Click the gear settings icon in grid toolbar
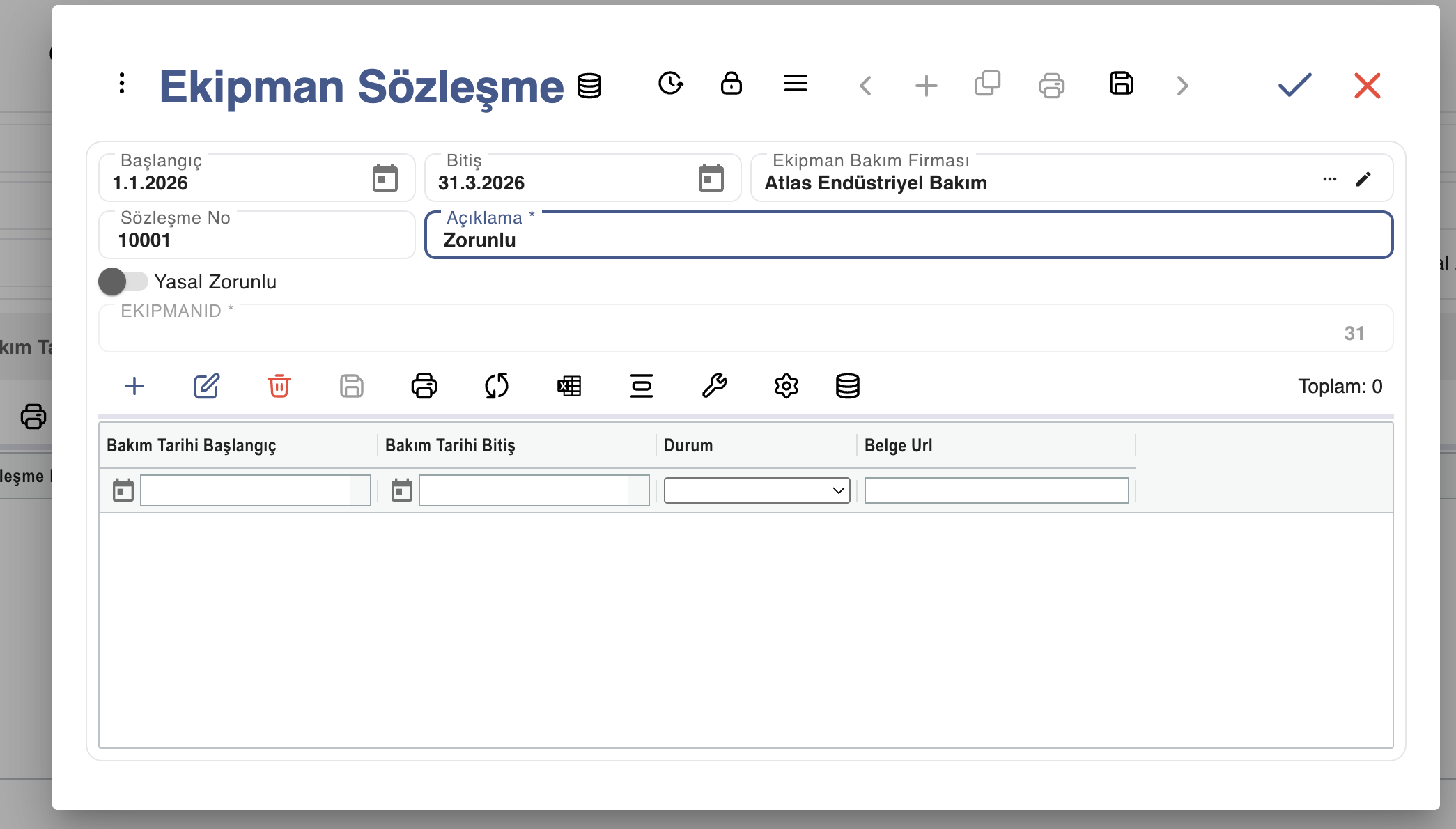The image size is (1456, 829). click(x=786, y=386)
